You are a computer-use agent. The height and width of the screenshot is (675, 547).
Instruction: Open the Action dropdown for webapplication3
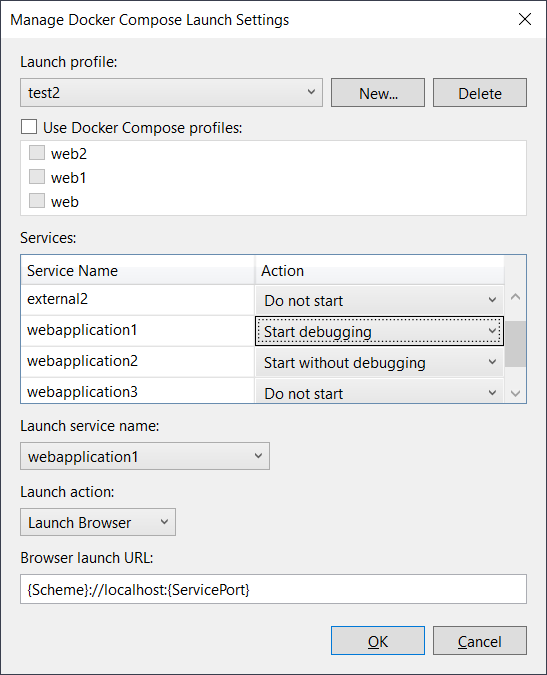[379, 391]
